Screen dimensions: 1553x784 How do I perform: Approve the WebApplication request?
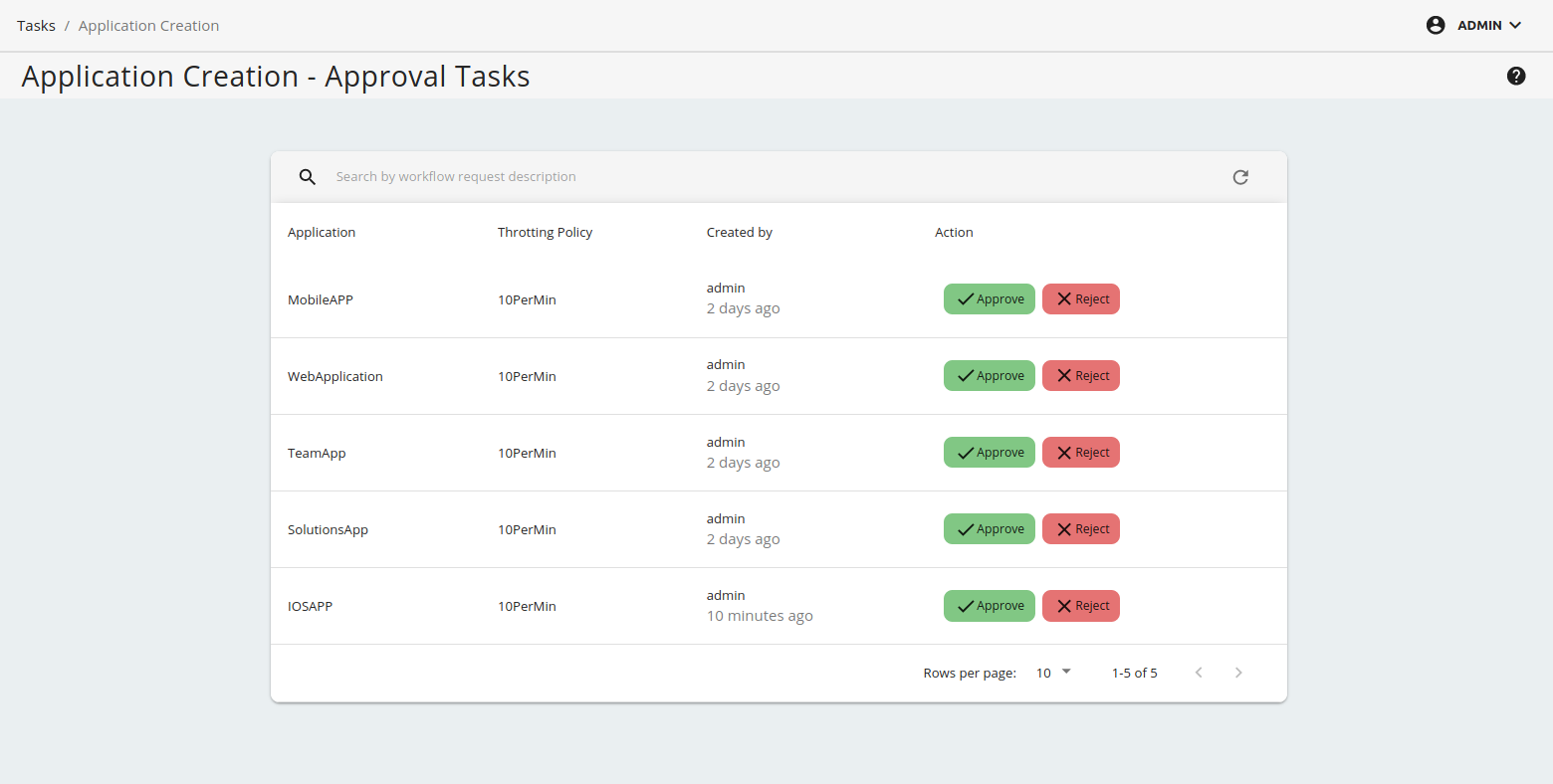tap(990, 376)
